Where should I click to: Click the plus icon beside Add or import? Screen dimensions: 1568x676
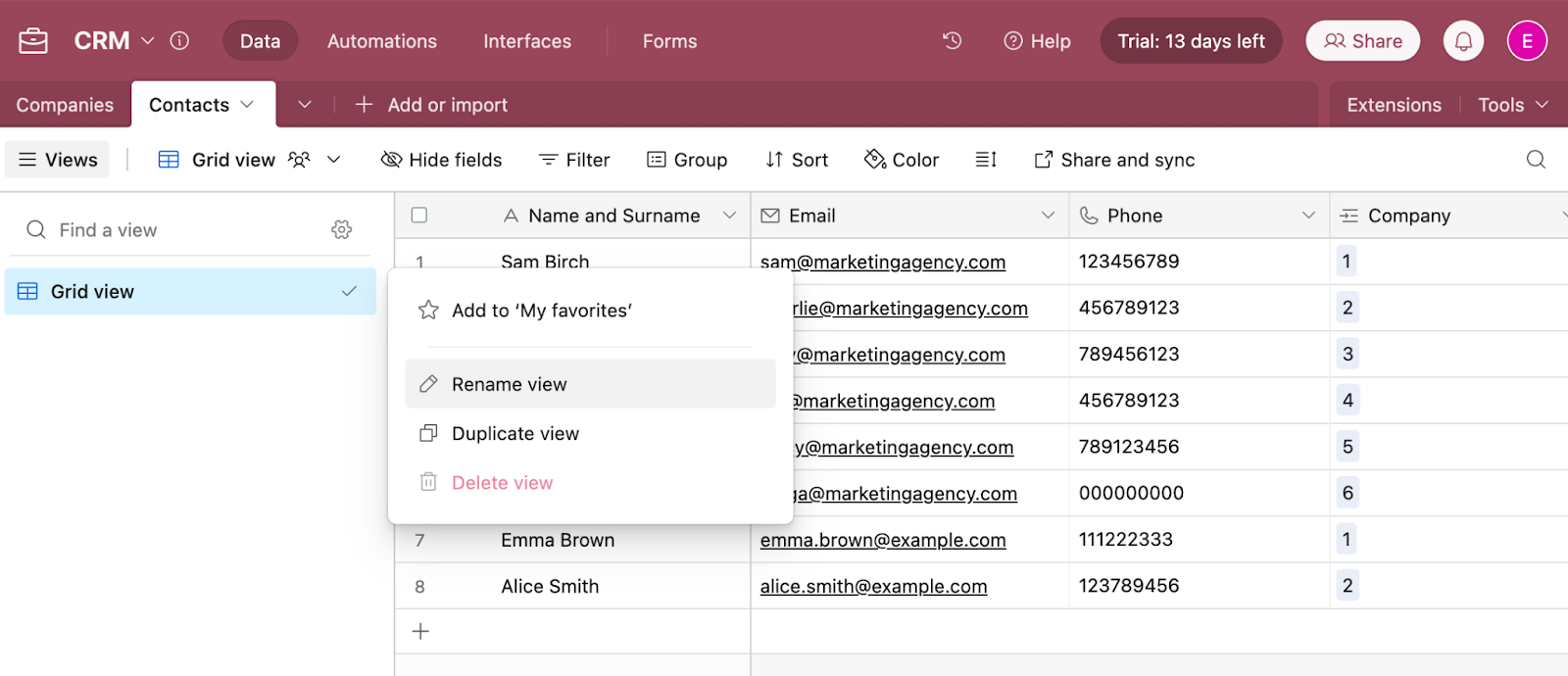click(x=364, y=104)
